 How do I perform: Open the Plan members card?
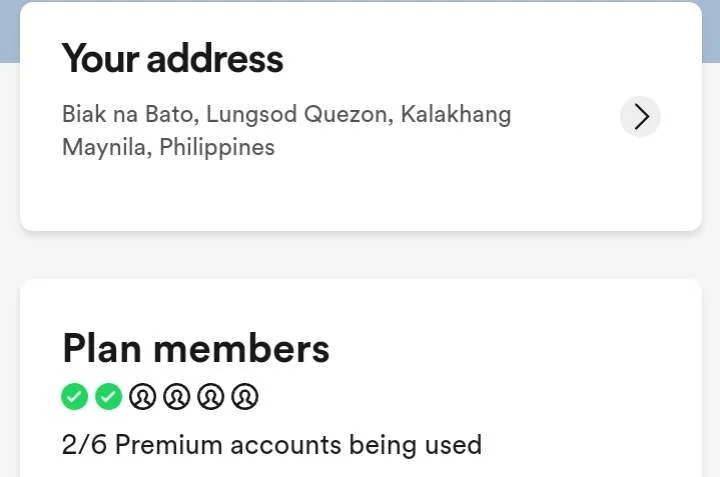click(x=360, y=378)
